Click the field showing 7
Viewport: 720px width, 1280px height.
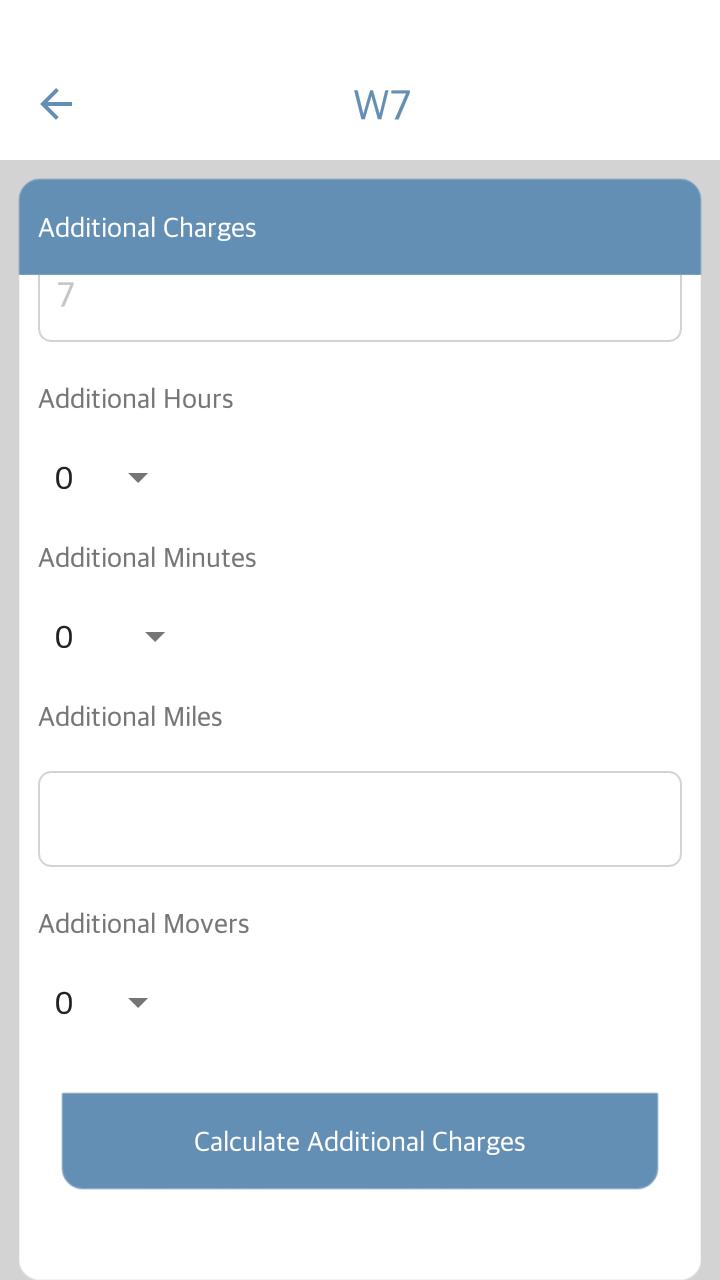tap(360, 307)
